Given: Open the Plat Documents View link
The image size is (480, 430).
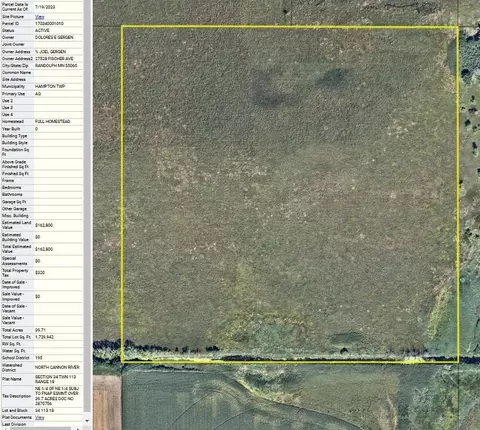Looking at the screenshot, I should (x=40, y=417).
